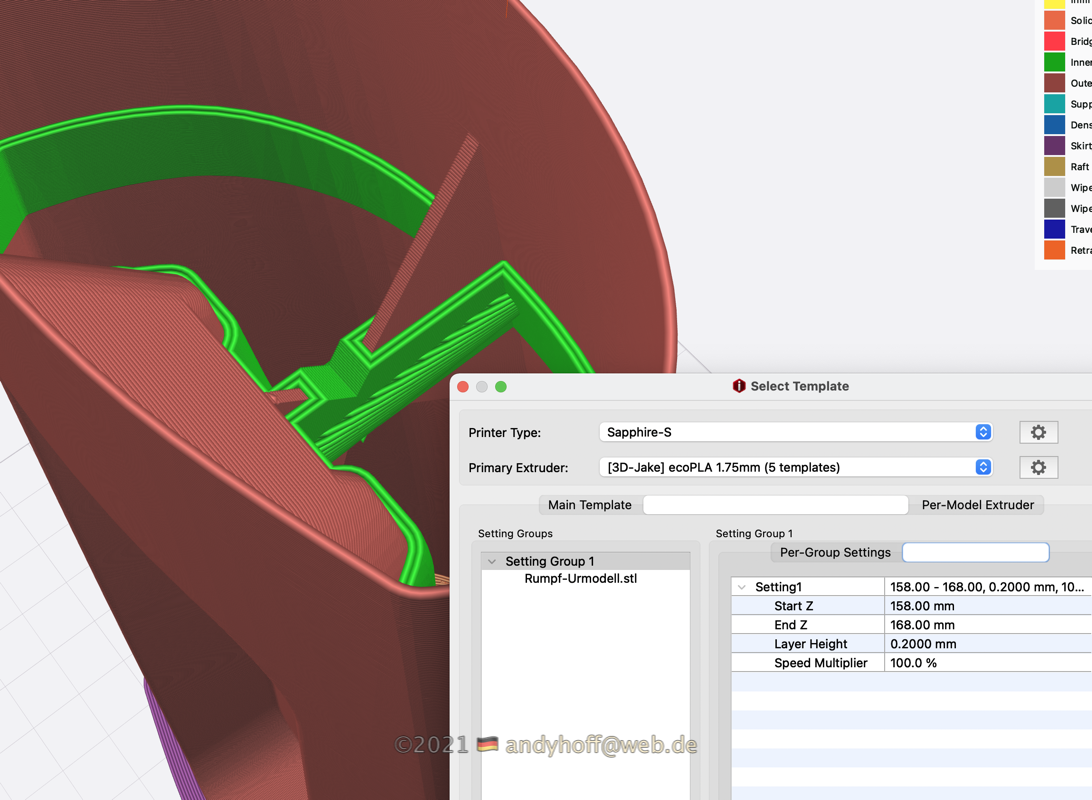The image size is (1092, 800).
Task: Collapse the Setting1 row chevron
Action: (x=742, y=587)
